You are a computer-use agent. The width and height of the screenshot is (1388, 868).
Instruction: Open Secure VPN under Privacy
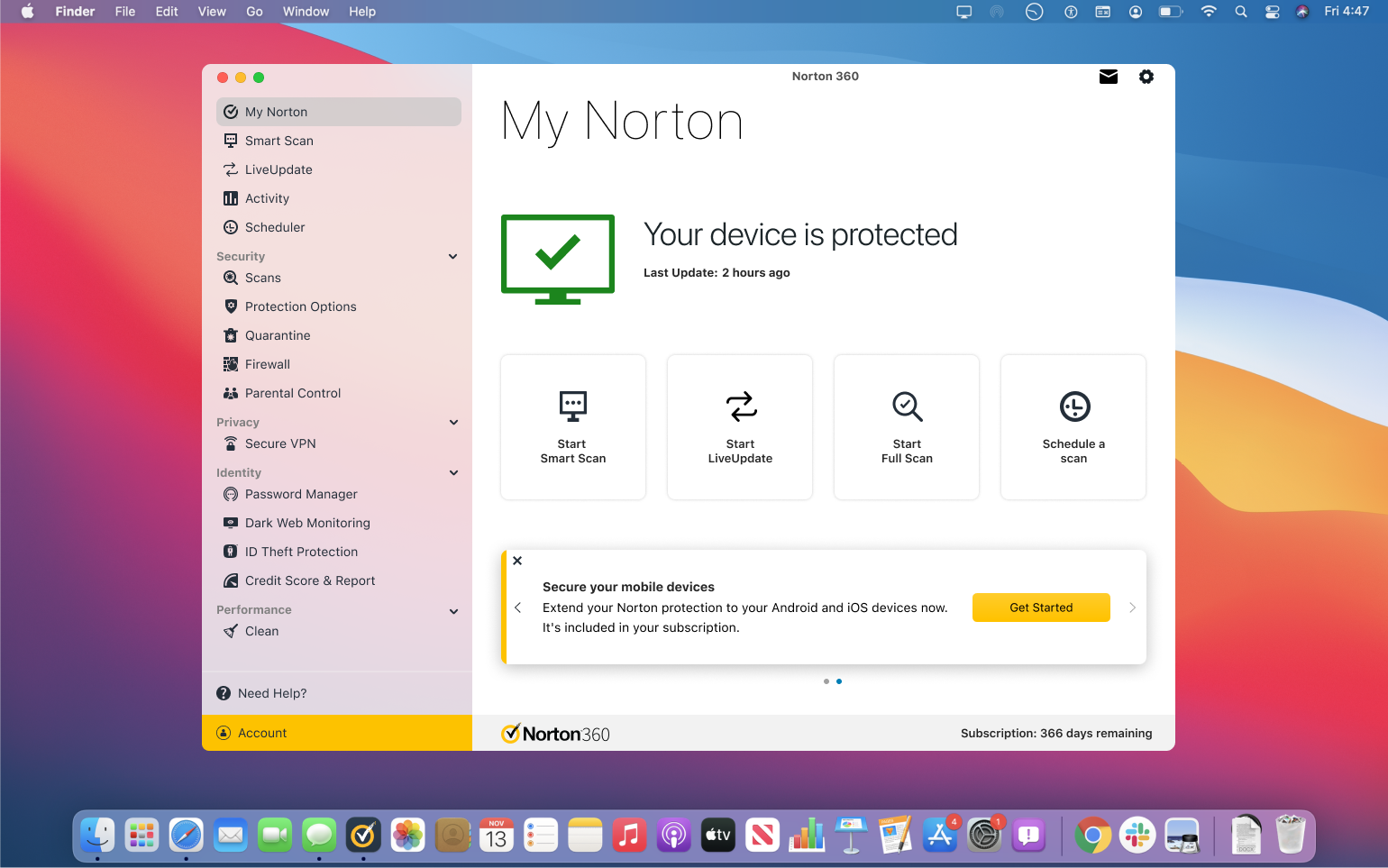click(x=339, y=443)
